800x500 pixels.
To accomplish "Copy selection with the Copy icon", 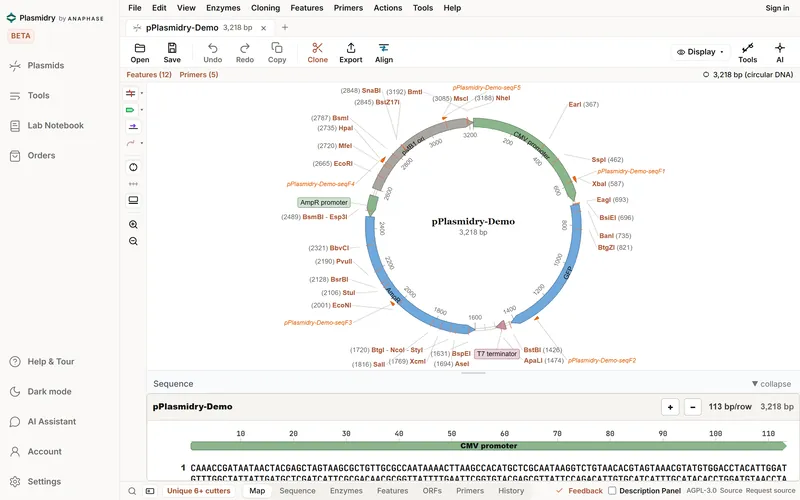I will (277, 48).
